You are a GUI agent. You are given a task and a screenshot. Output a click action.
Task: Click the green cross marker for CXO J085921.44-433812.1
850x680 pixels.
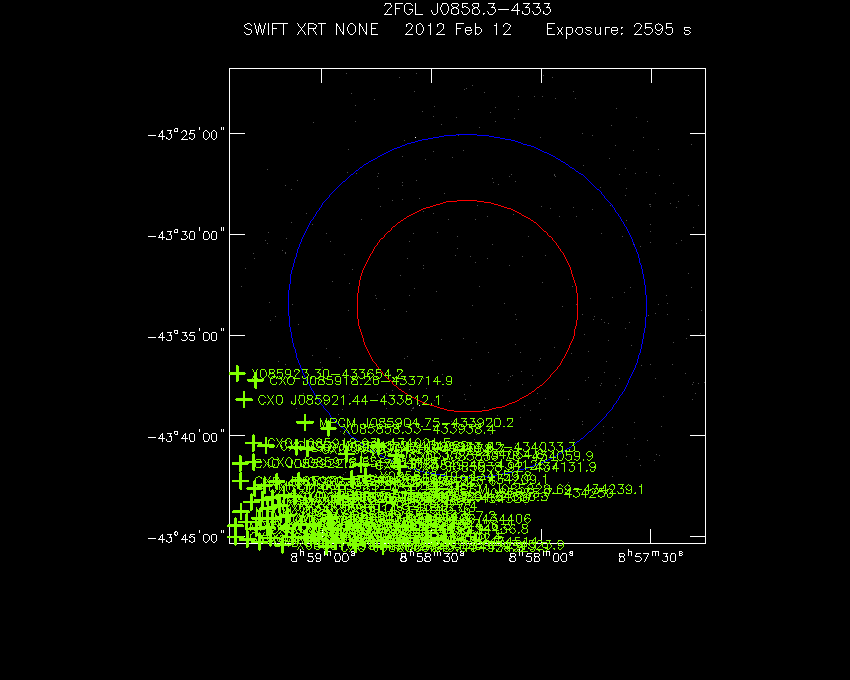(x=244, y=400)
